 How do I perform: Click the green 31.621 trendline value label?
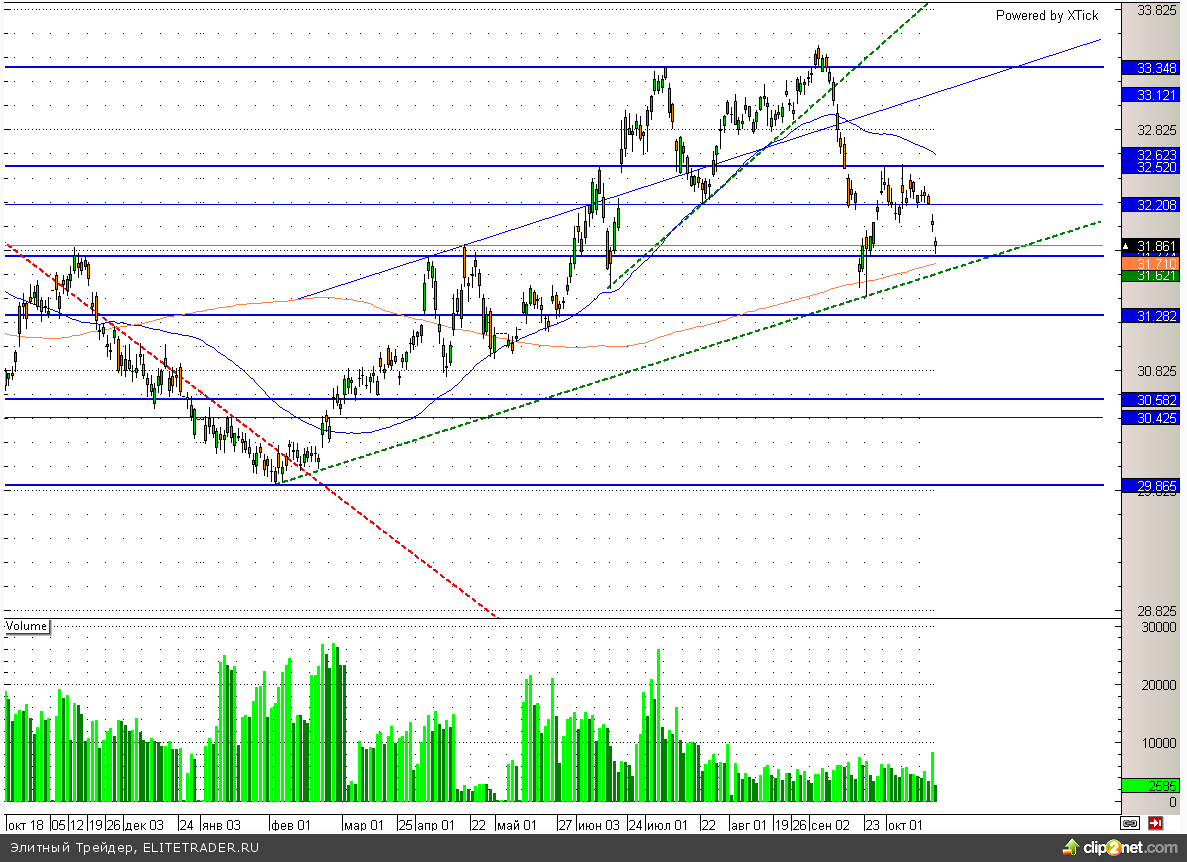coord(1156,275)
